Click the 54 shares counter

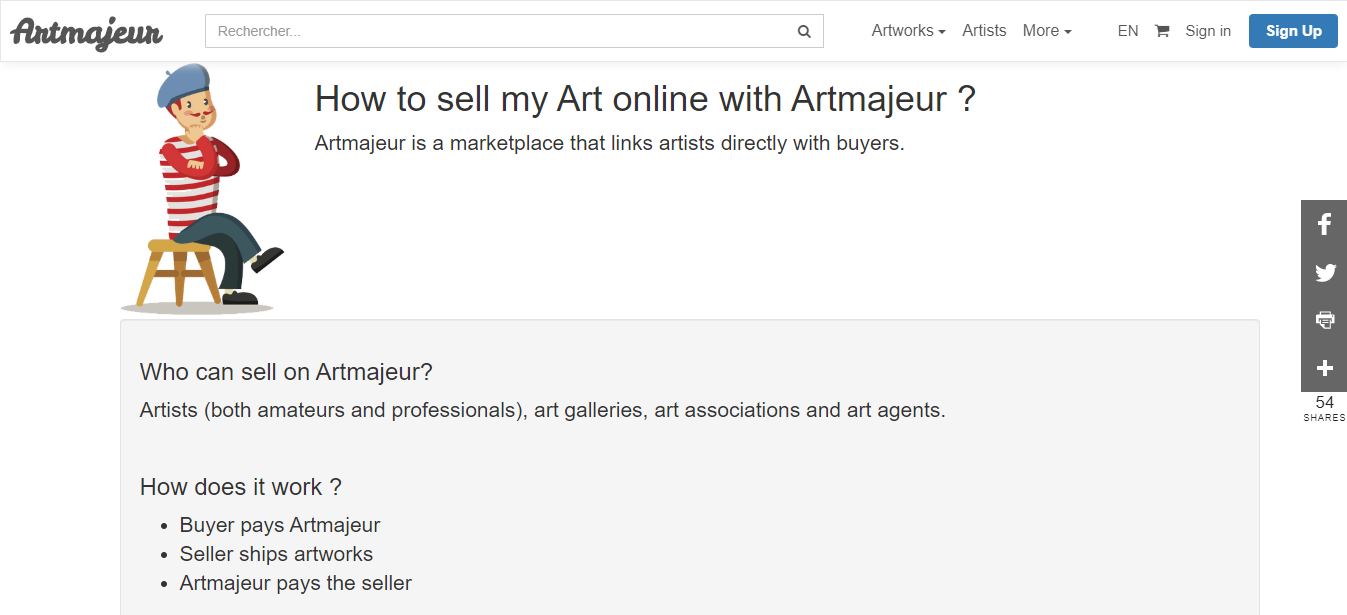(x=1324, y=408)
